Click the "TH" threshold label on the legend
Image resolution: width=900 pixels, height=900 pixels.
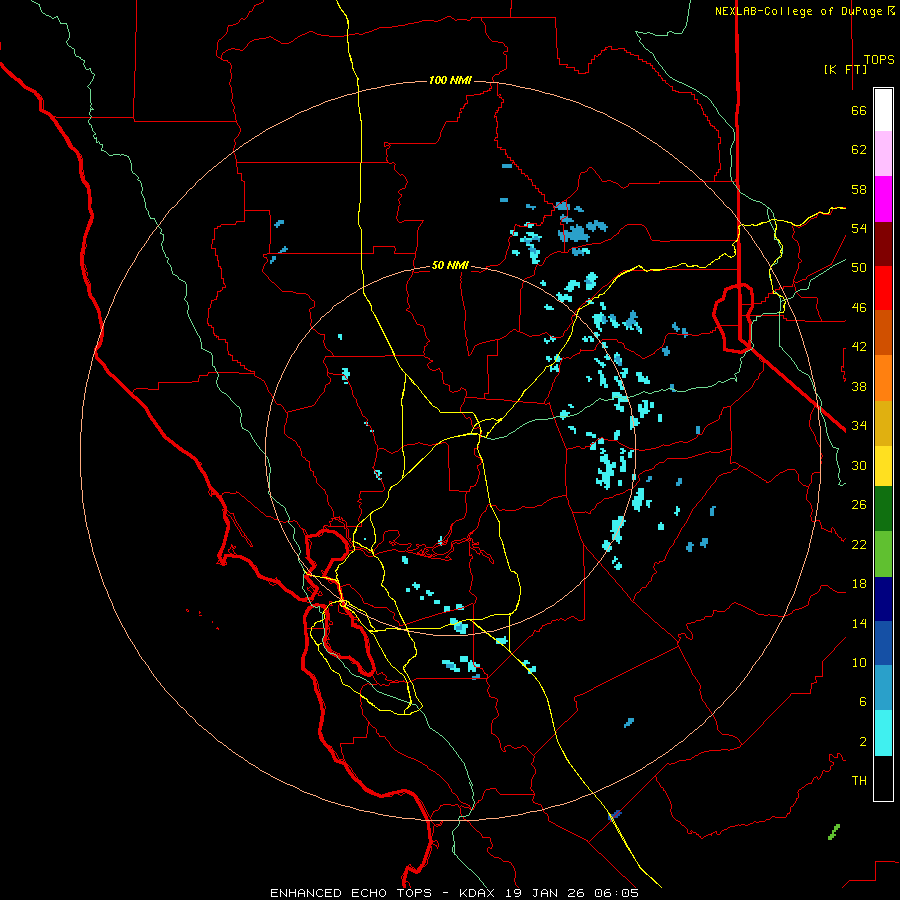tap(859, 781)
